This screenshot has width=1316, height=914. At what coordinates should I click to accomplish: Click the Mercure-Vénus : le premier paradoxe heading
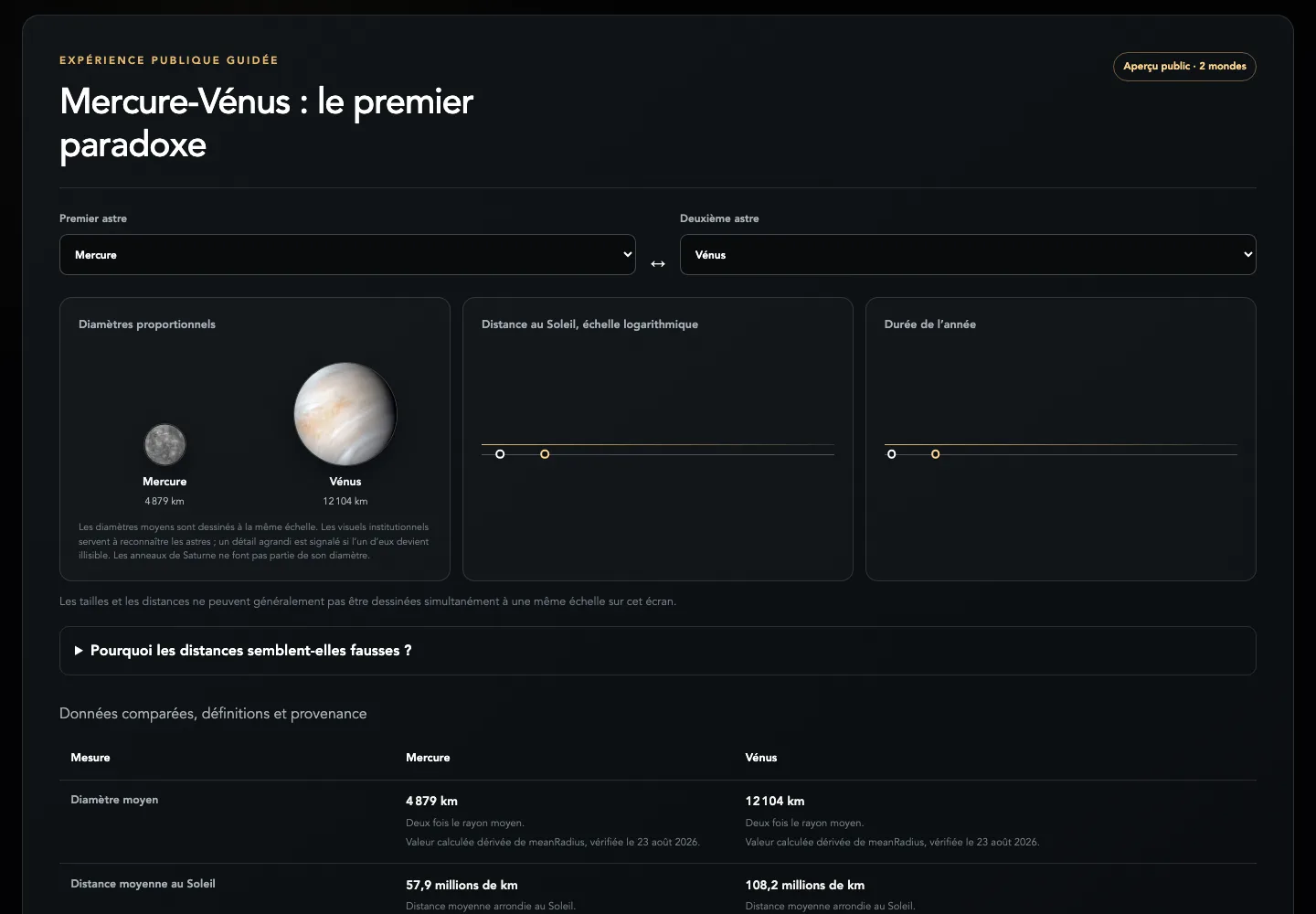[x=266, y=123]
